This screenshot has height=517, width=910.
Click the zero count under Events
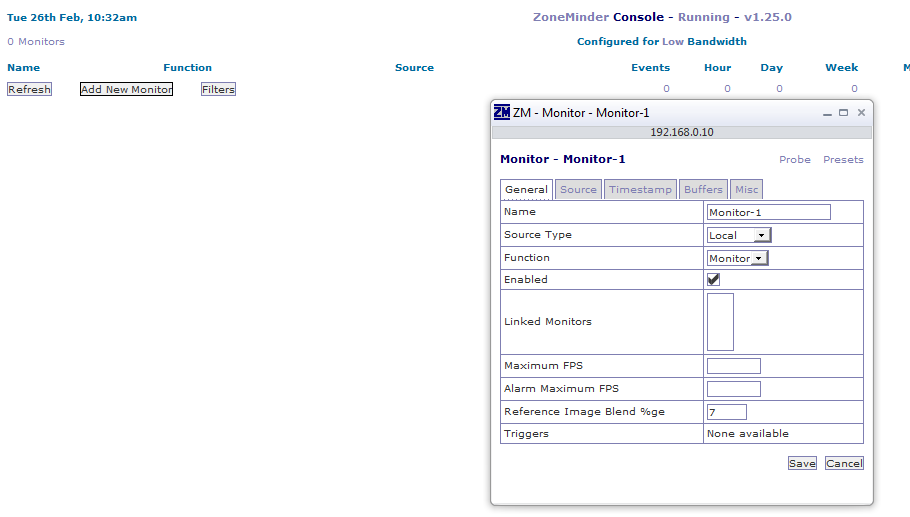tap(666, 89)
